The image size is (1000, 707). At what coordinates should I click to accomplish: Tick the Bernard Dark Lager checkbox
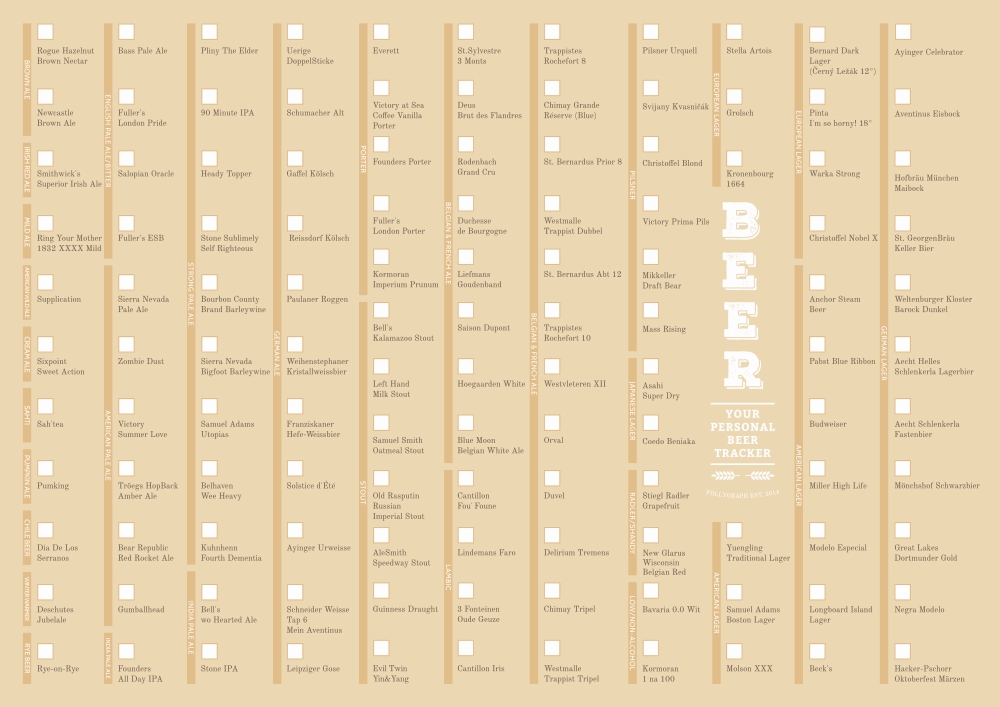click(817, 34)
